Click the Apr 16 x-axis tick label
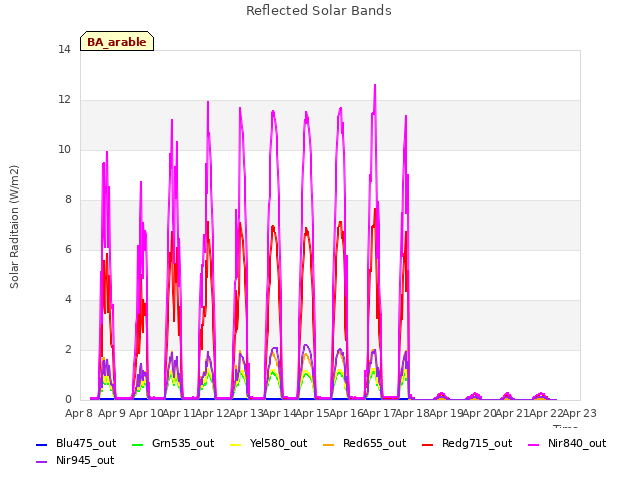Image resolution: width=640 pixels, height=480 pixels. [346, 413]
